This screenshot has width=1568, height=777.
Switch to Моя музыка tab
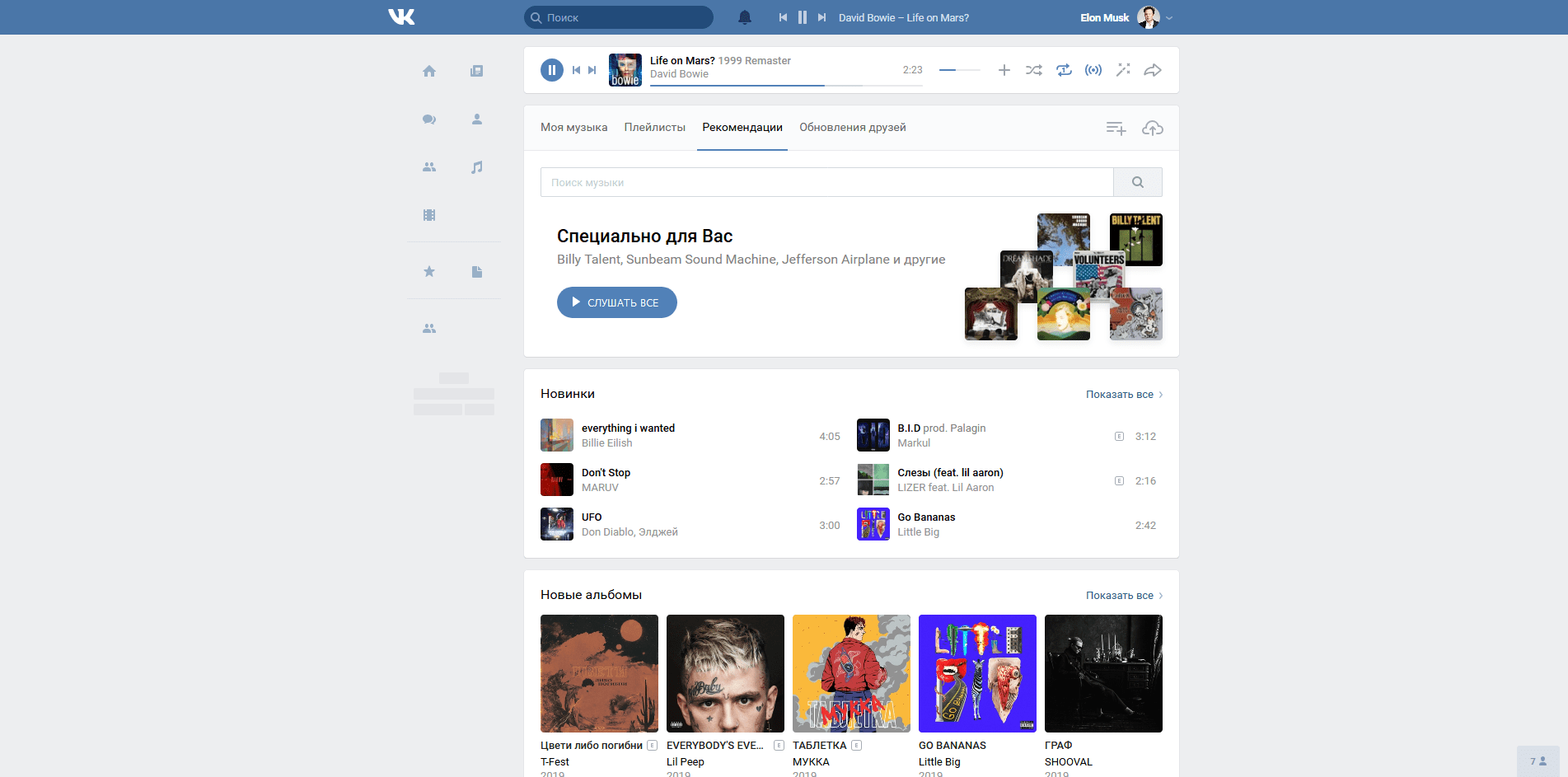point(574,128)
